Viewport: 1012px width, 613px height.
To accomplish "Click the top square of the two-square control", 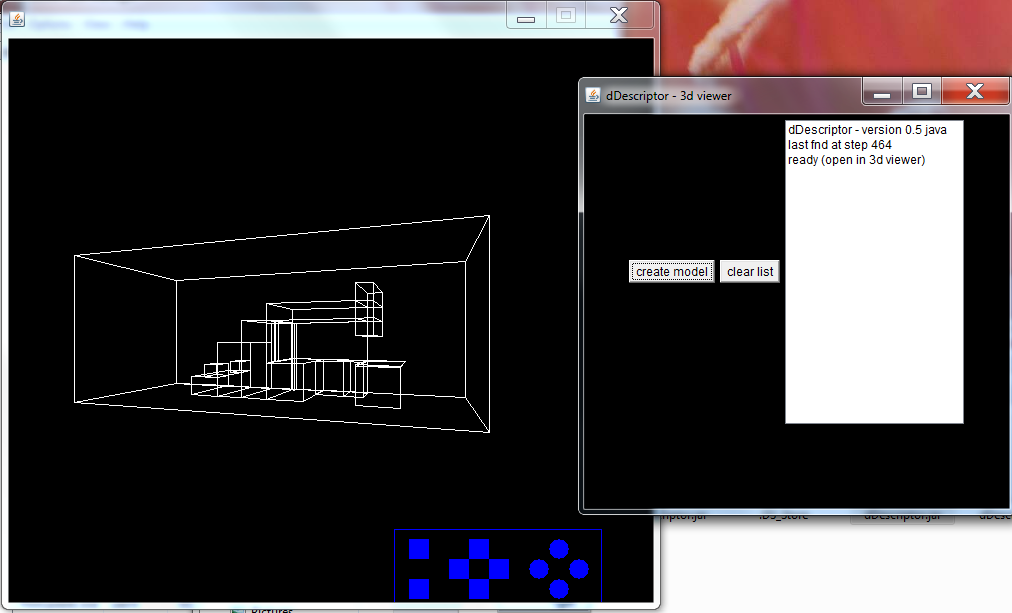I will click(x=419, y=549).
